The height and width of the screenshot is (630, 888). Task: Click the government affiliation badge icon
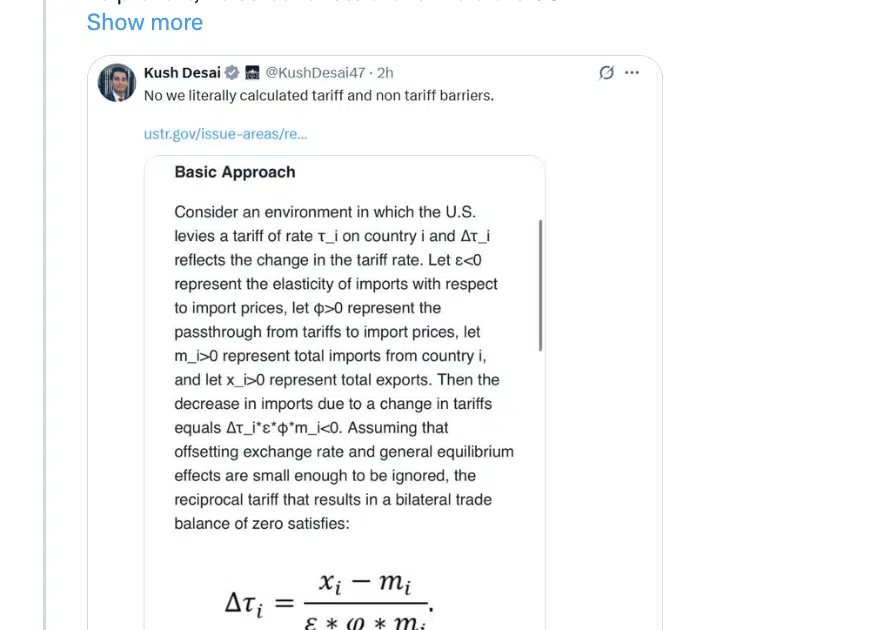252,73
